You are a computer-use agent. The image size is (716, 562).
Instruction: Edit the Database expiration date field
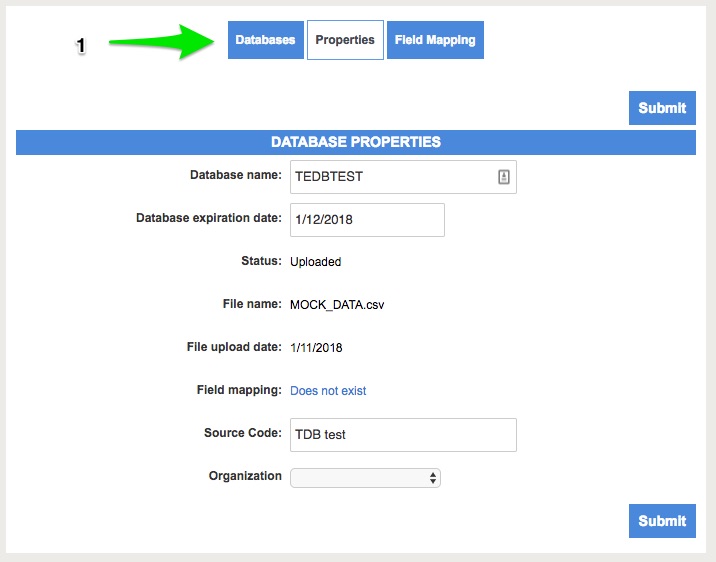[367, 220]
